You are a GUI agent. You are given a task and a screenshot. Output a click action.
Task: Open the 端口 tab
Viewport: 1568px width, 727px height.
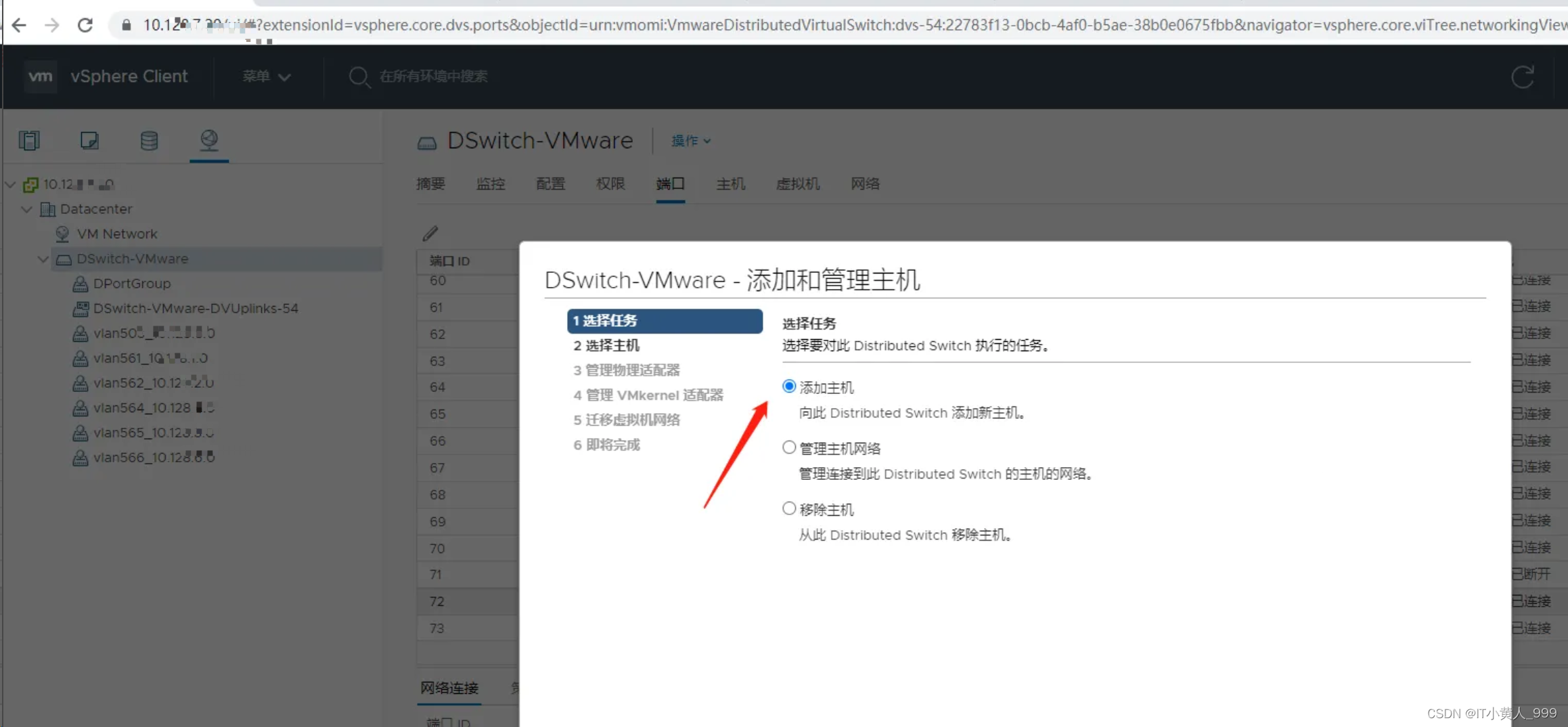671,184
